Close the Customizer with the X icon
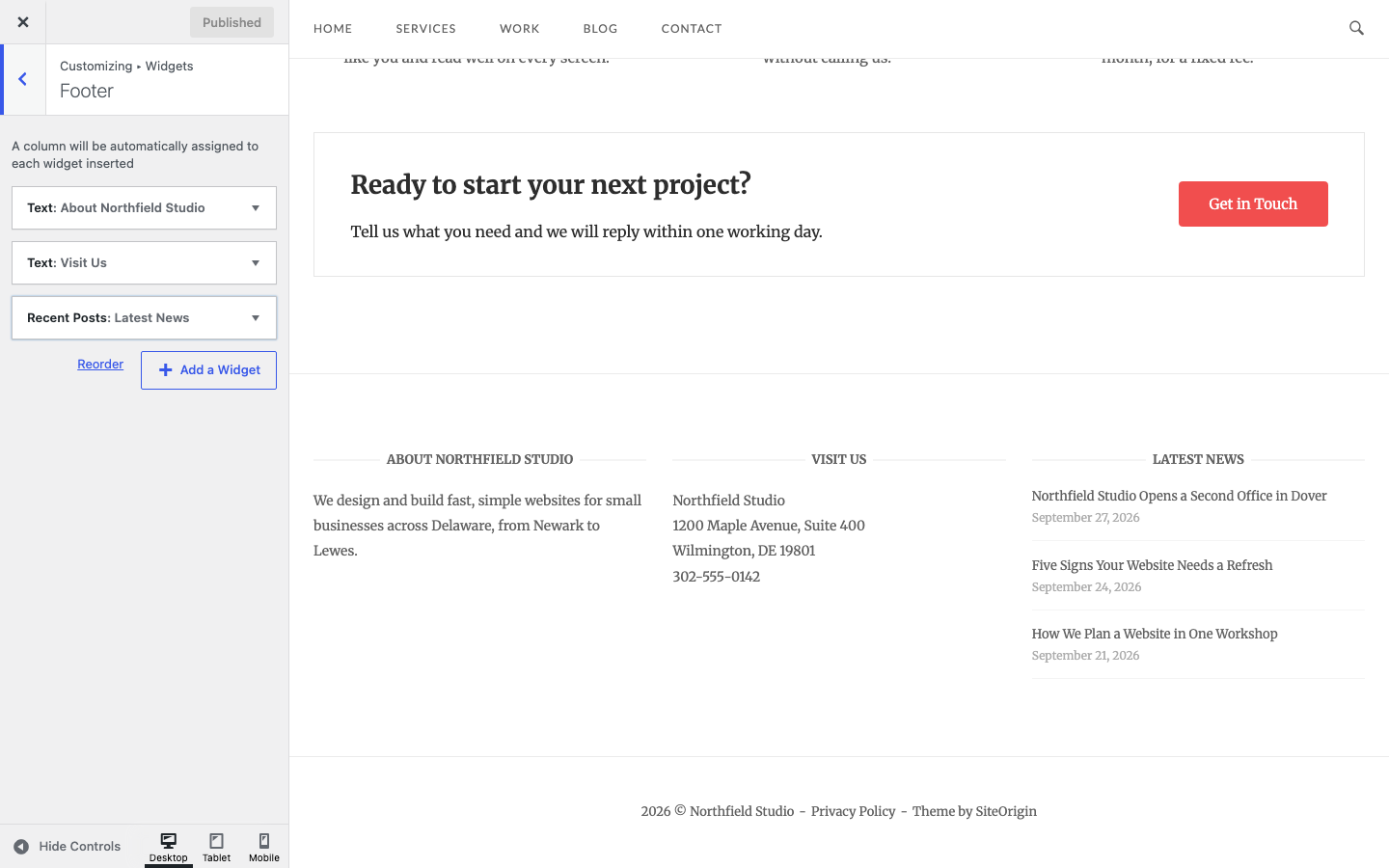Screen dimensions: 1389x868 click(23, 22)
